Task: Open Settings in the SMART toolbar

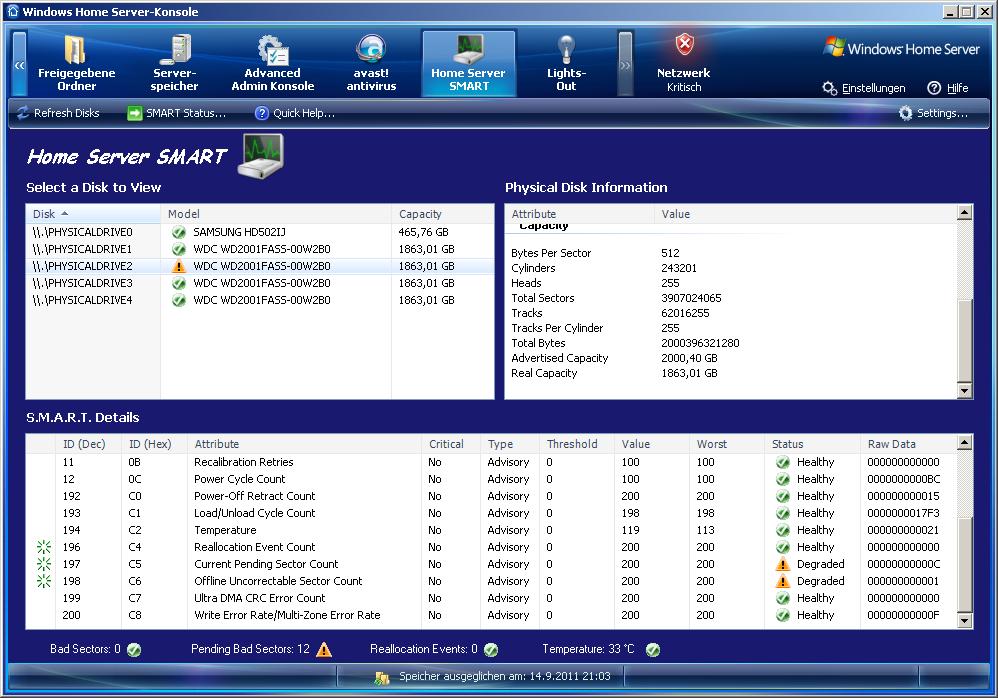Action: [x=933, y=113]
